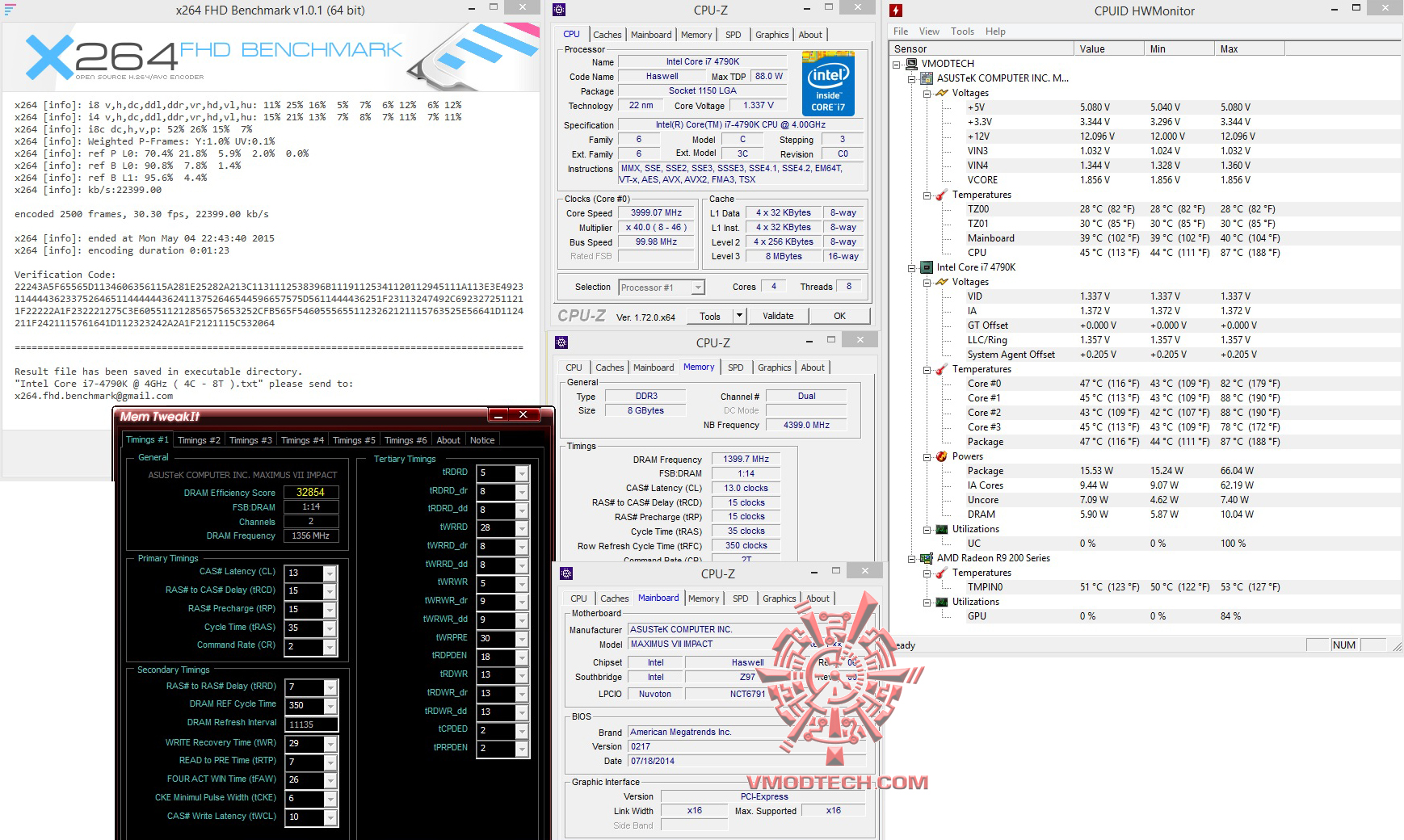Click the AMD Radeon R9 200 Series icon
This screenshot has width=1404, height=840.
click(x=926, y=558)
